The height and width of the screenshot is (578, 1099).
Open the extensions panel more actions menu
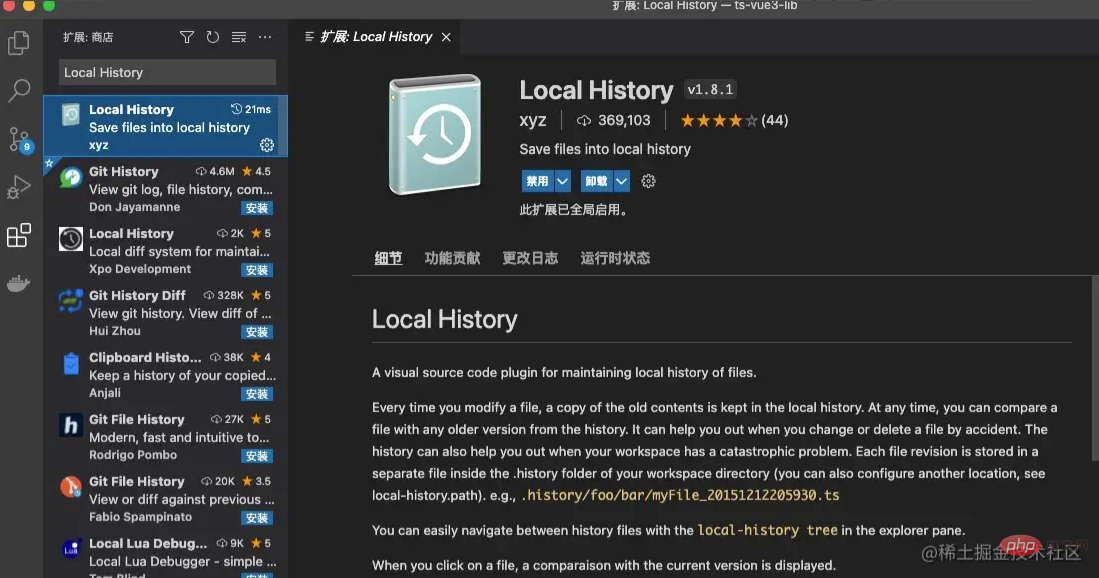(x=265, y=37)
